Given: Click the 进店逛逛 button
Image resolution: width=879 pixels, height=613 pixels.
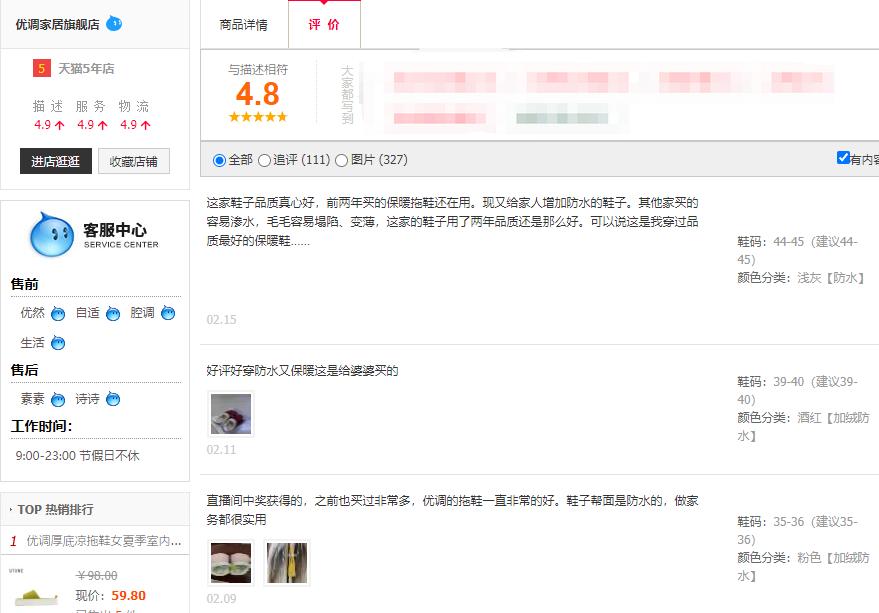Looking at the screenshot, I should [54, 161].
